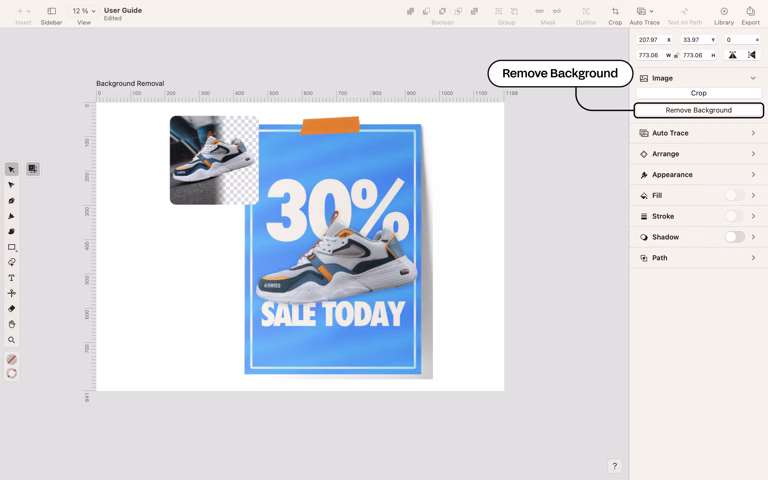Viewport: 768px width, 480px height.
Task: Select the Eraser tool
Action: 12,309
